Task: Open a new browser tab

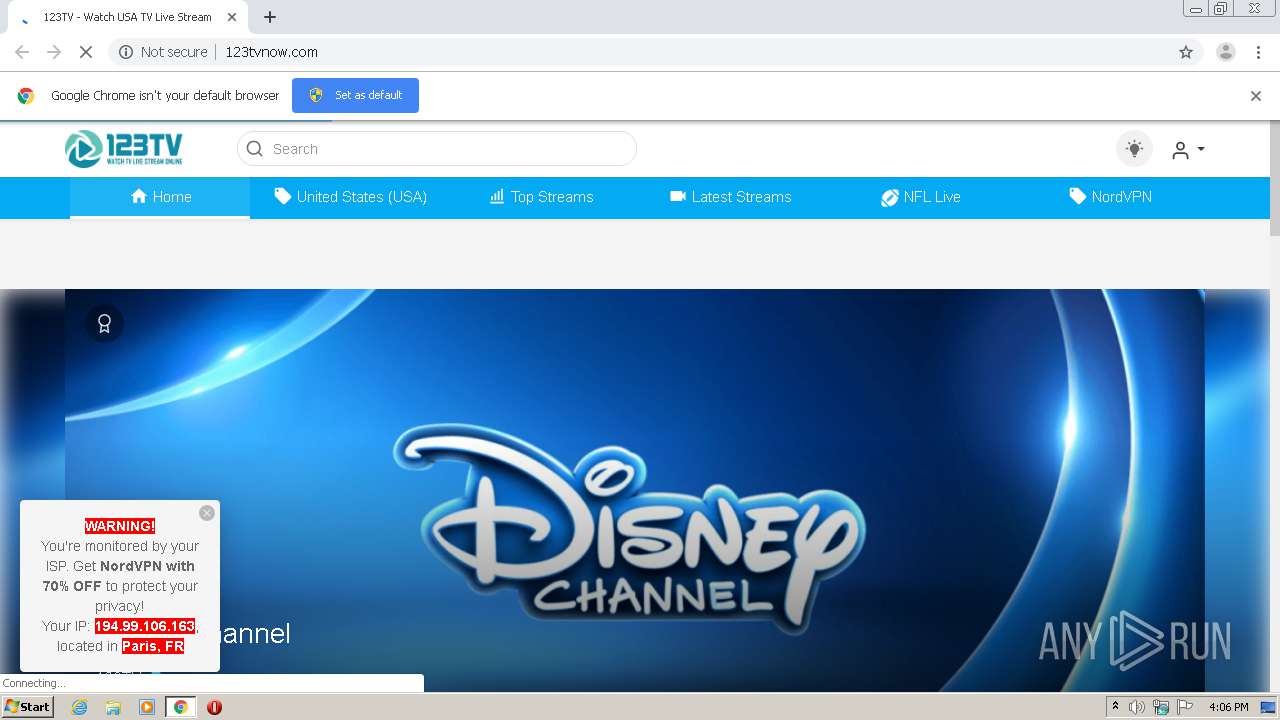Action: 270,17
